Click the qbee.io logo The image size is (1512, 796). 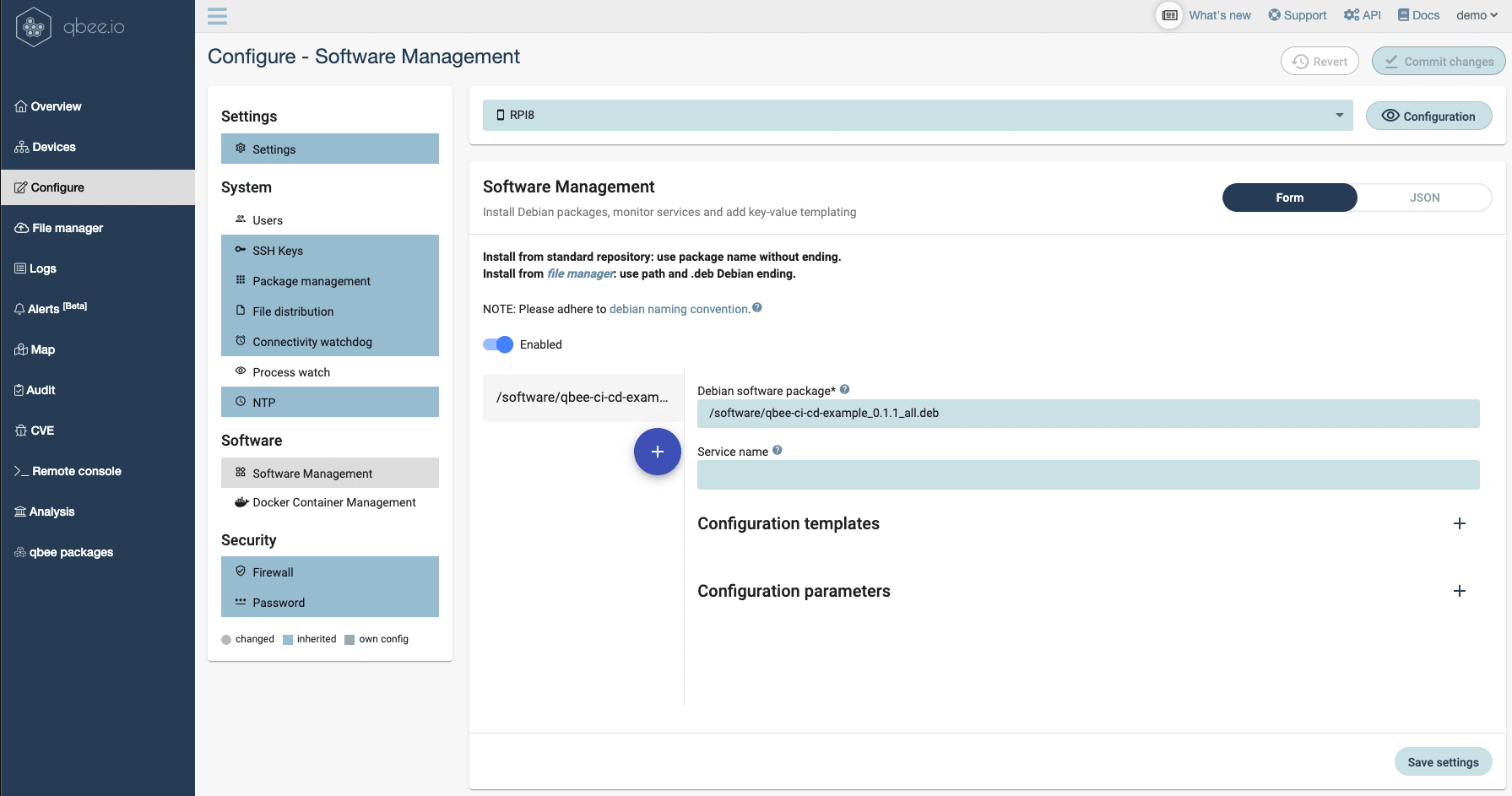[70, 27]
